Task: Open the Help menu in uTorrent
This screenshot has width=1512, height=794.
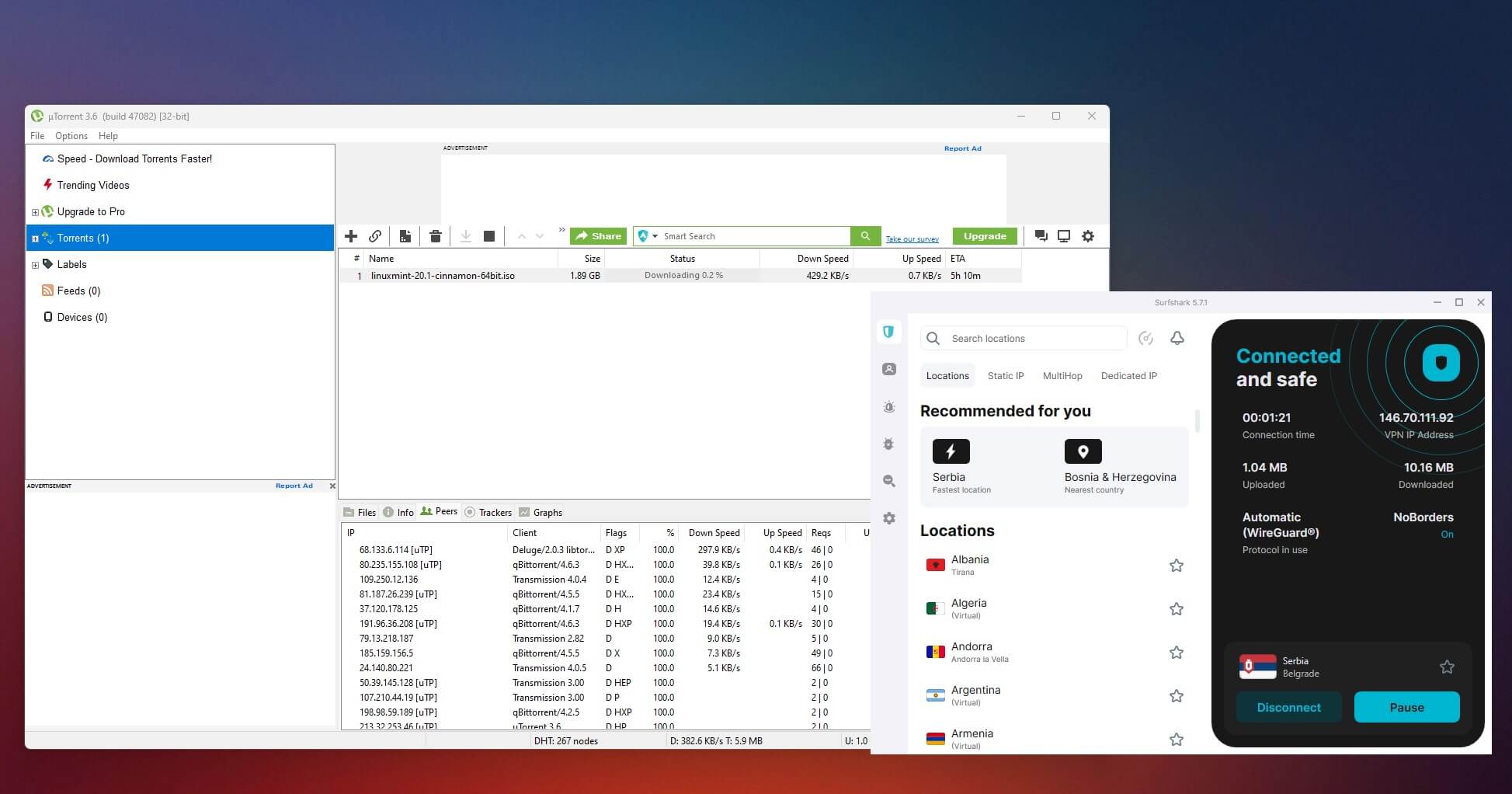Action: pos(108,136)
